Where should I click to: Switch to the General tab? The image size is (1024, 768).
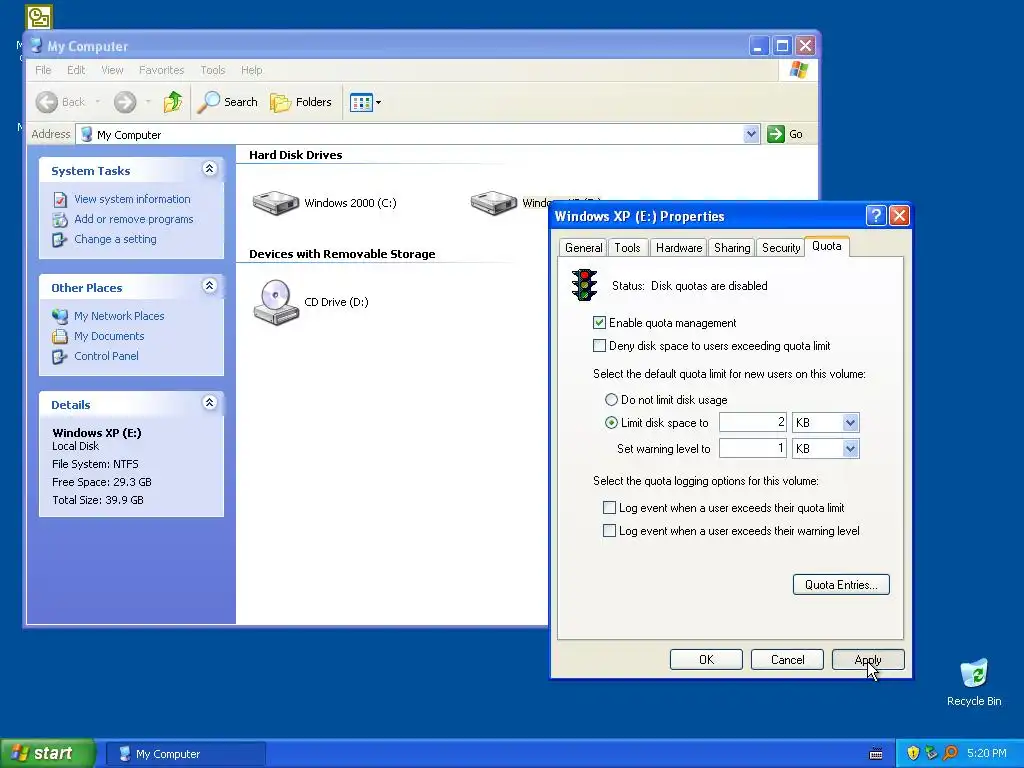[583, 248]
